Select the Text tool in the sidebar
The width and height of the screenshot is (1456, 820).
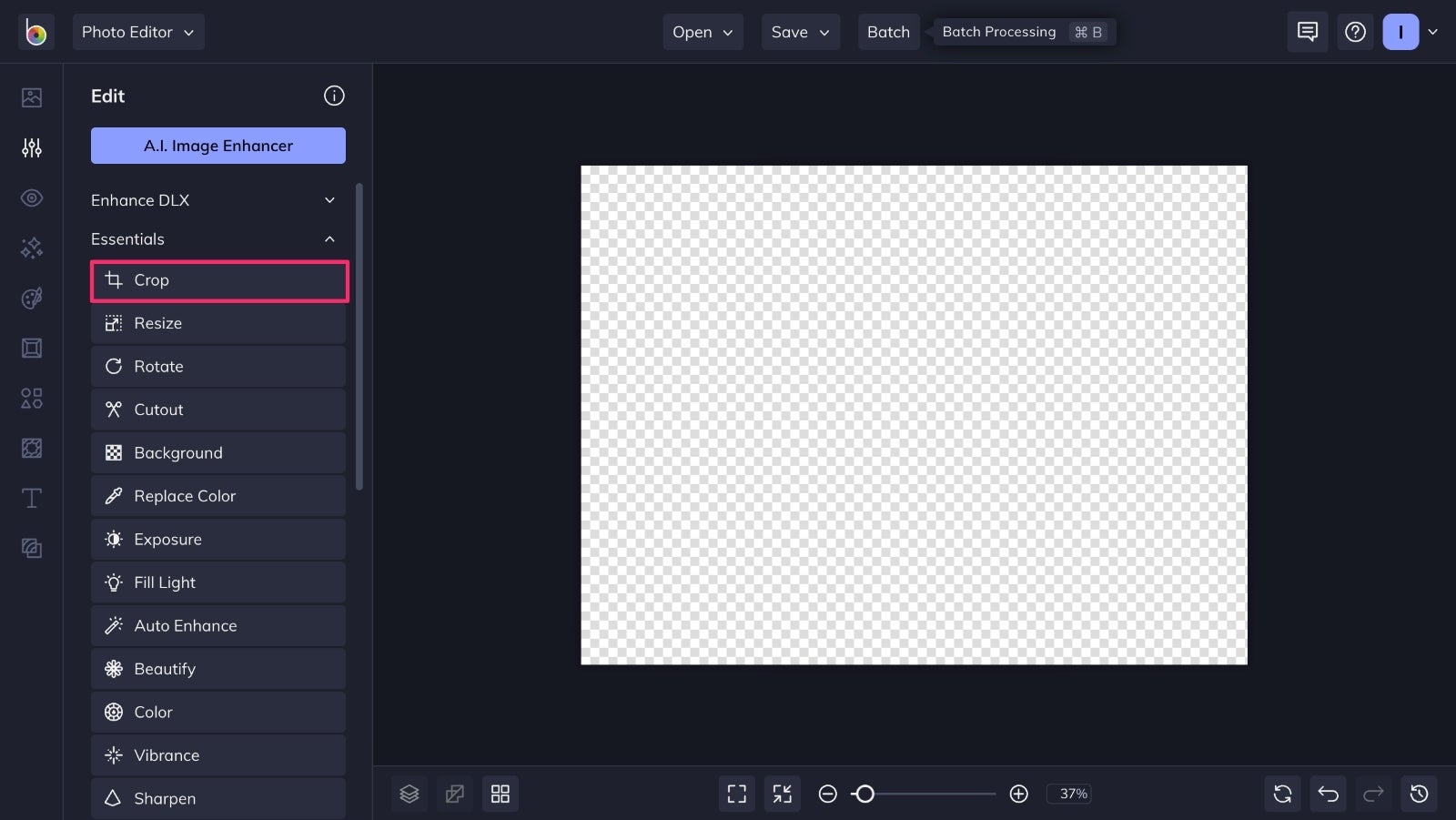point(31,498)
